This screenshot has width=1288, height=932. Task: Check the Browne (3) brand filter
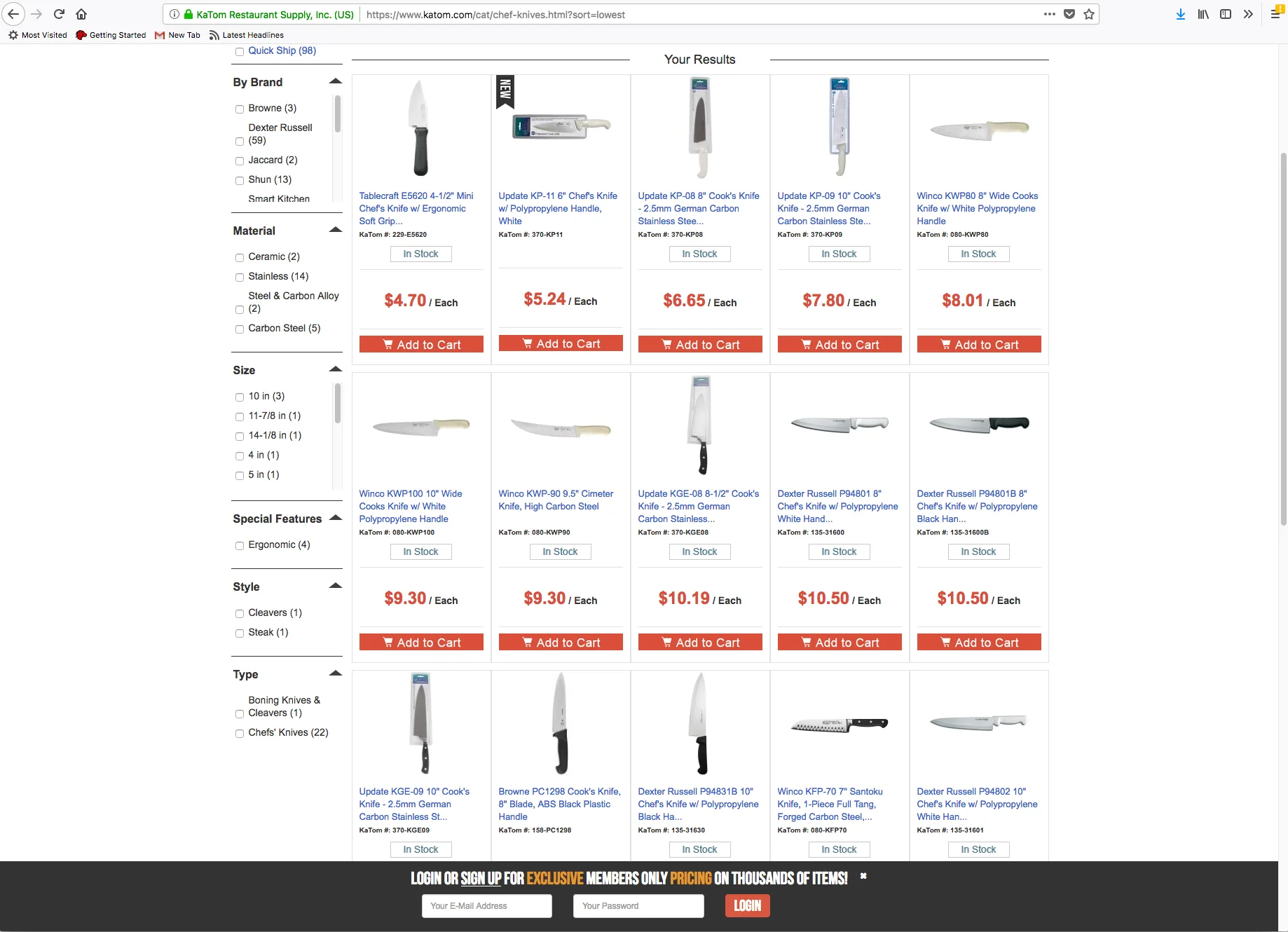point(240,109)
